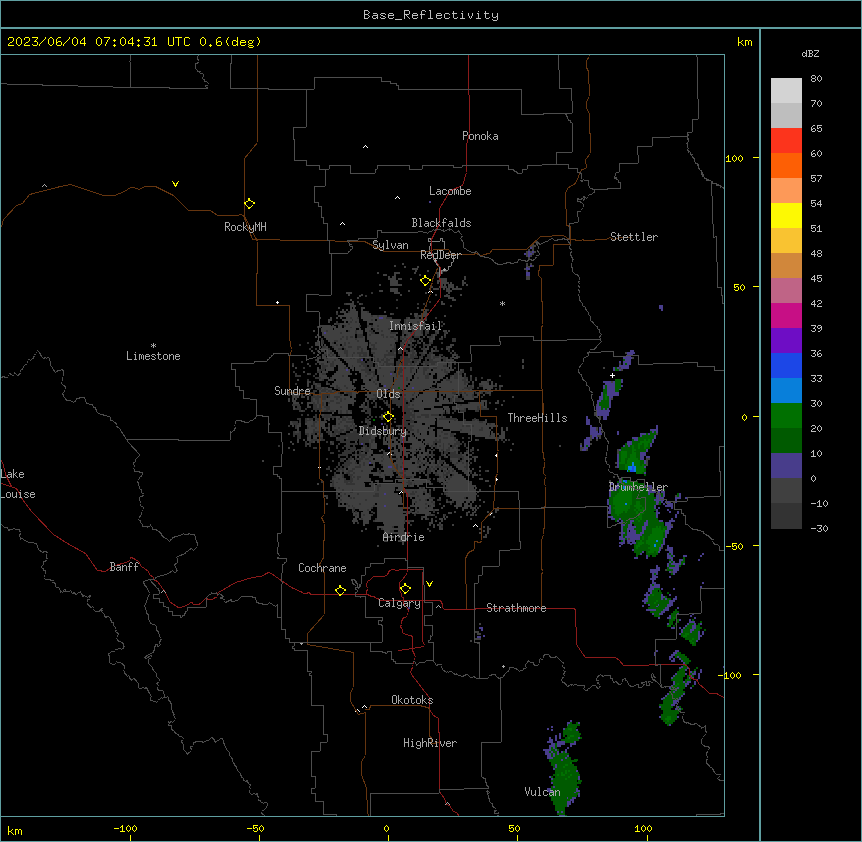Click the yellow diamond between Olds and Didsbury
Image resolution: width=862 pixels, height=842 pixels.
(x=388, y=417)
